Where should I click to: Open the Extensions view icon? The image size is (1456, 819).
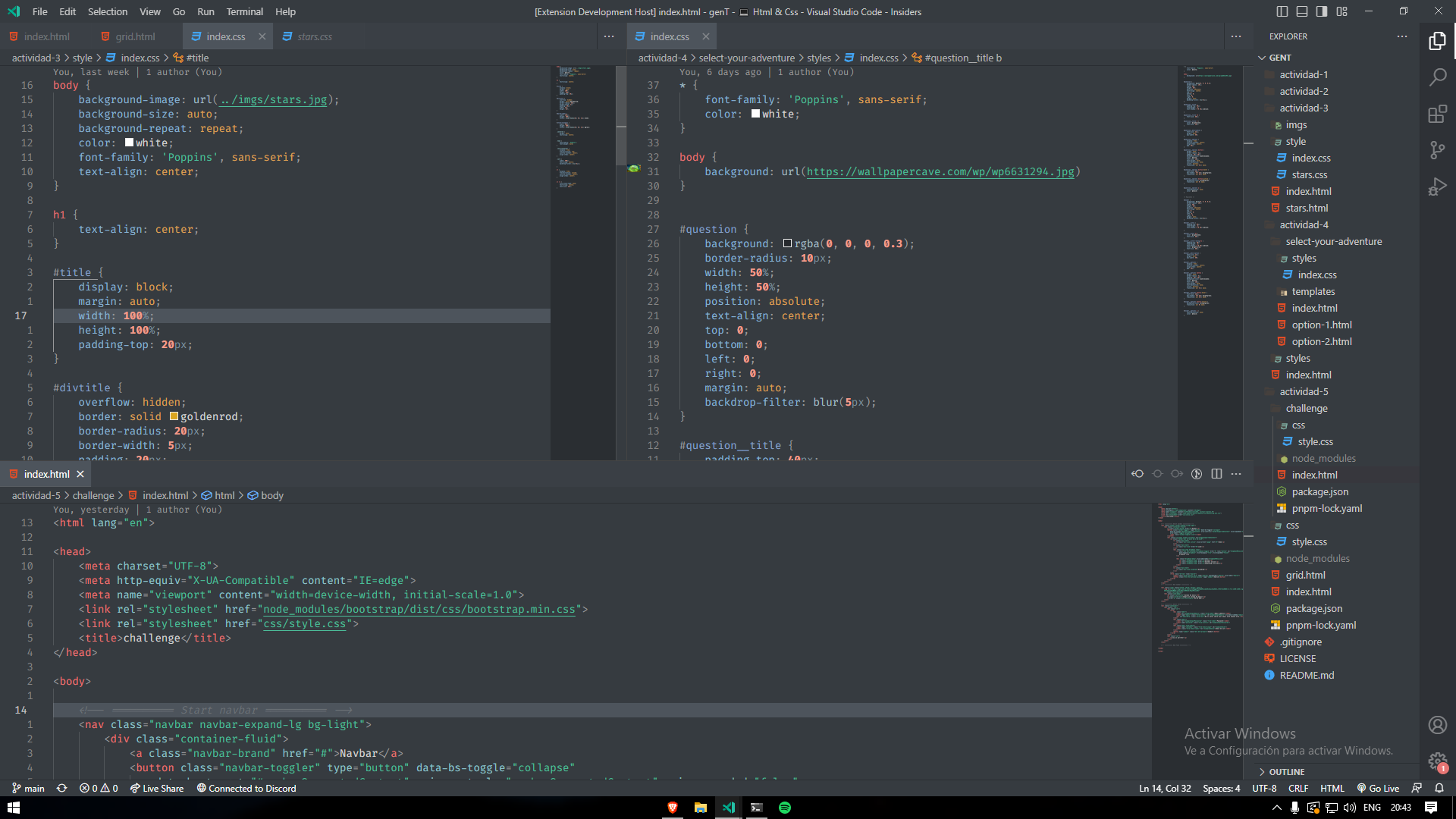[x=1437, y=114]
